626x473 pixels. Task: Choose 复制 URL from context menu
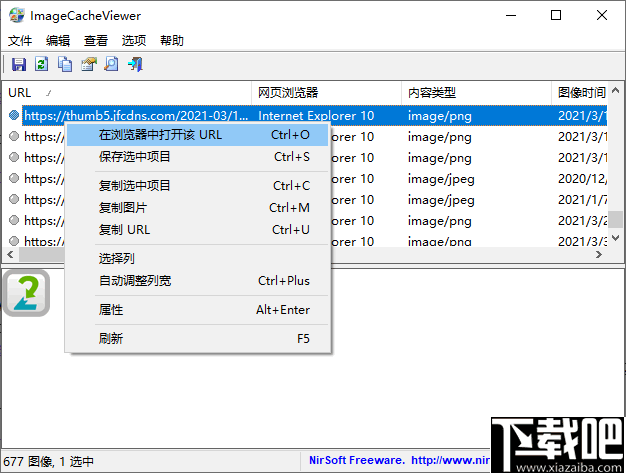(198, 230)
